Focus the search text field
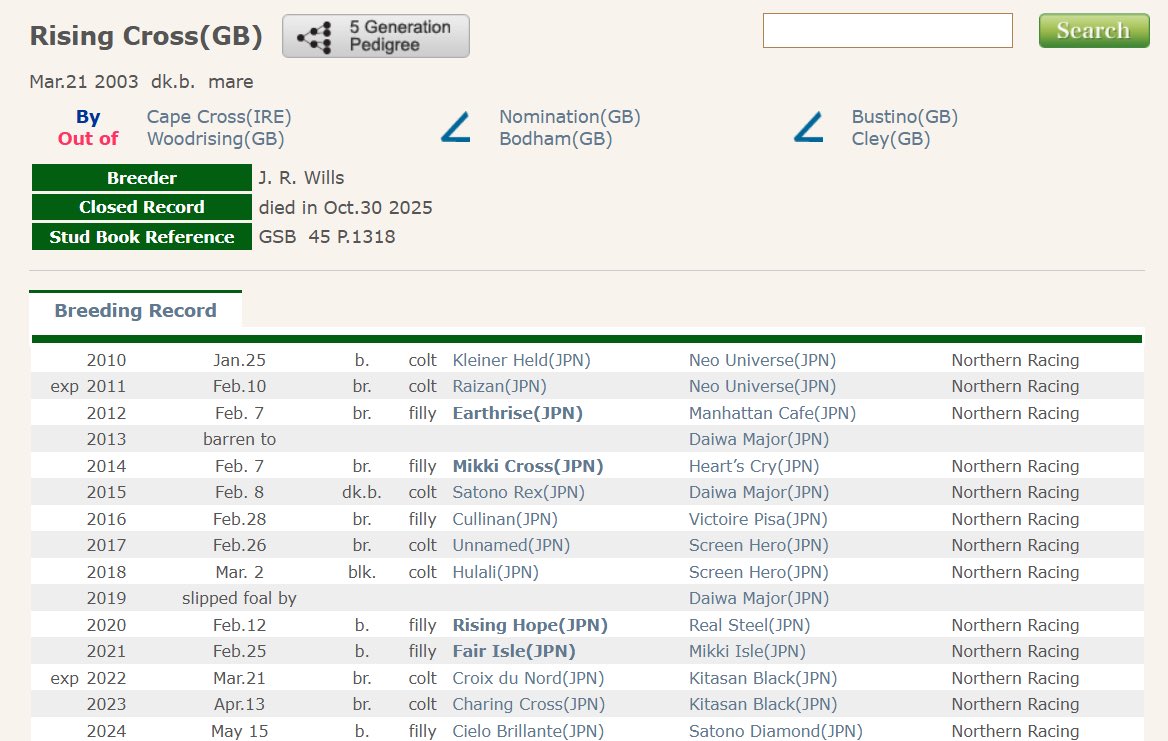This screenshot has width=1168, height=741. [887, 31]
